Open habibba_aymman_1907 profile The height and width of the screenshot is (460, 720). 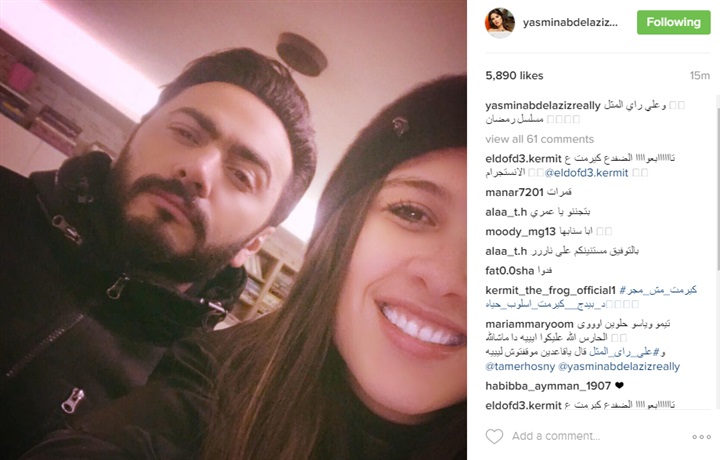548,386
